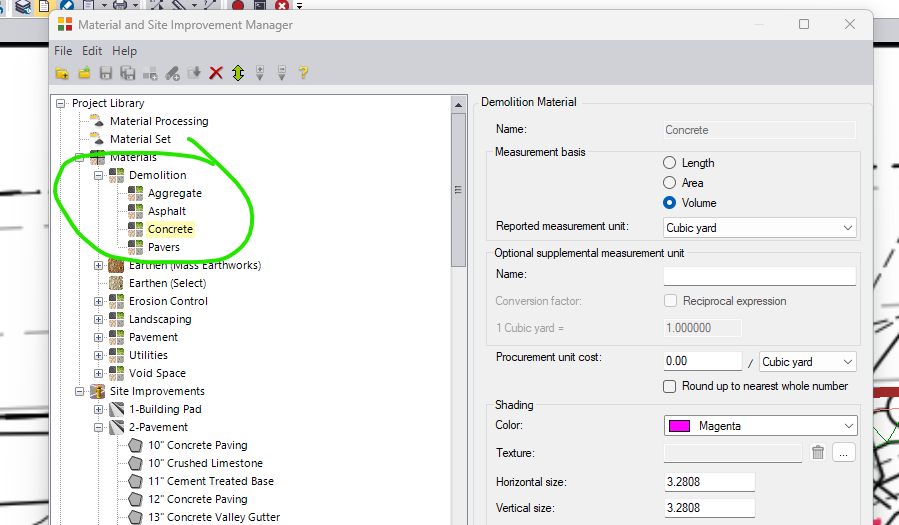Click the add material toolbar icon

pyautogui.click(x=150, y=73)
